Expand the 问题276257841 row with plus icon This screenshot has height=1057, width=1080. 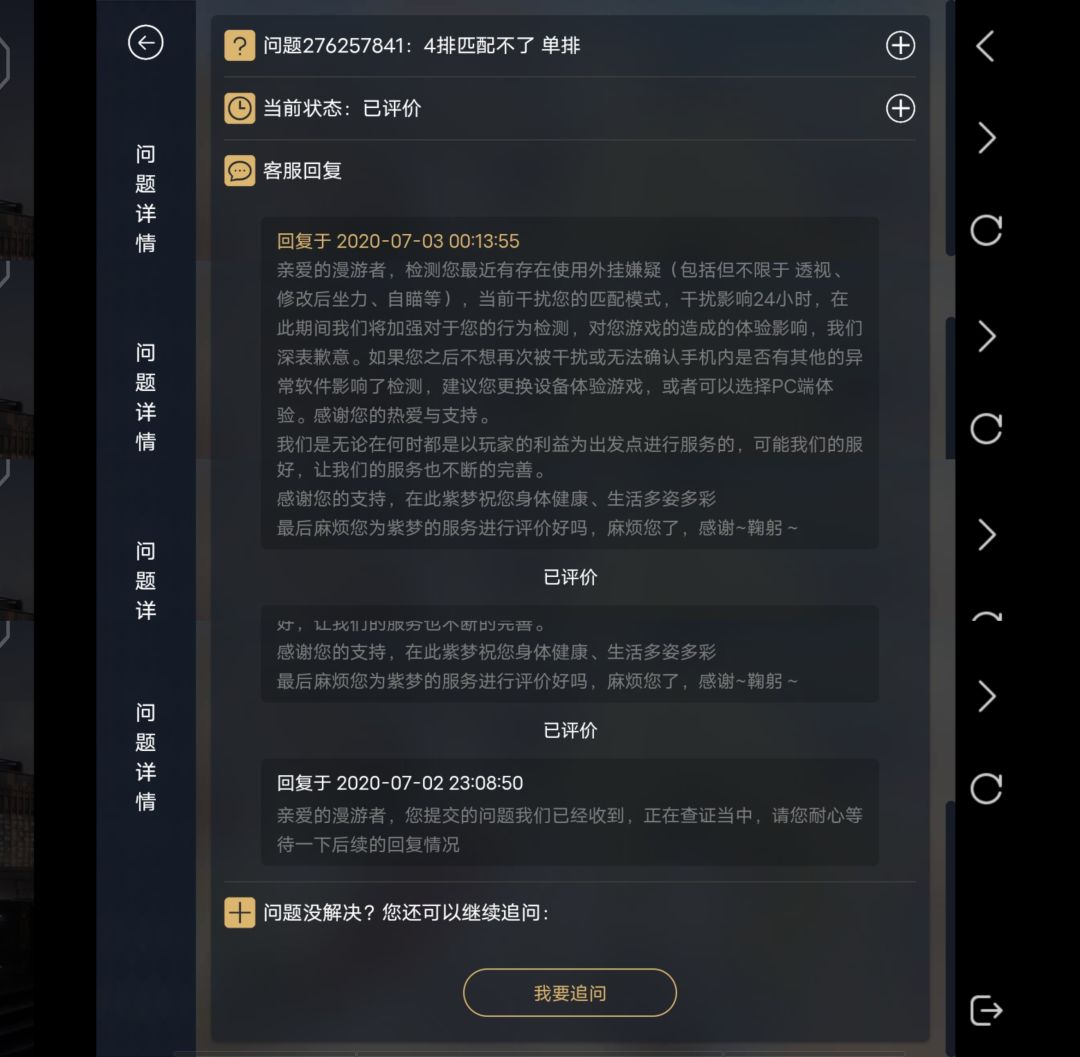point(900,45)
